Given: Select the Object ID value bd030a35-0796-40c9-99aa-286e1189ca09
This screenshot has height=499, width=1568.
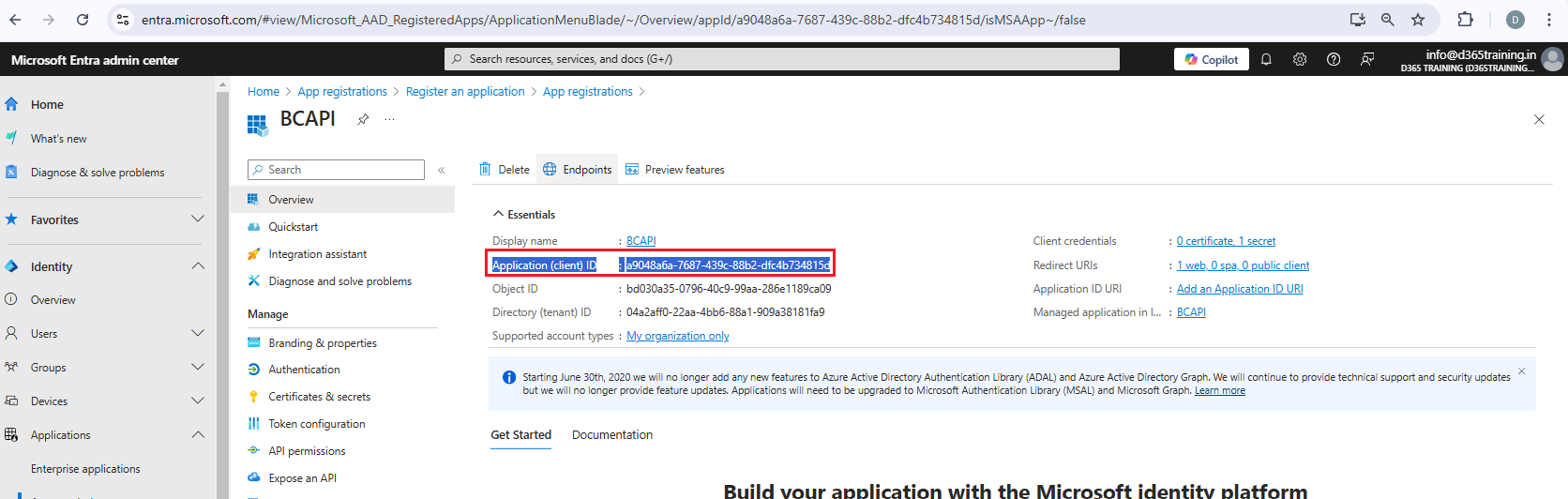Looking at the screenshot, I should [x=729, y=289].
